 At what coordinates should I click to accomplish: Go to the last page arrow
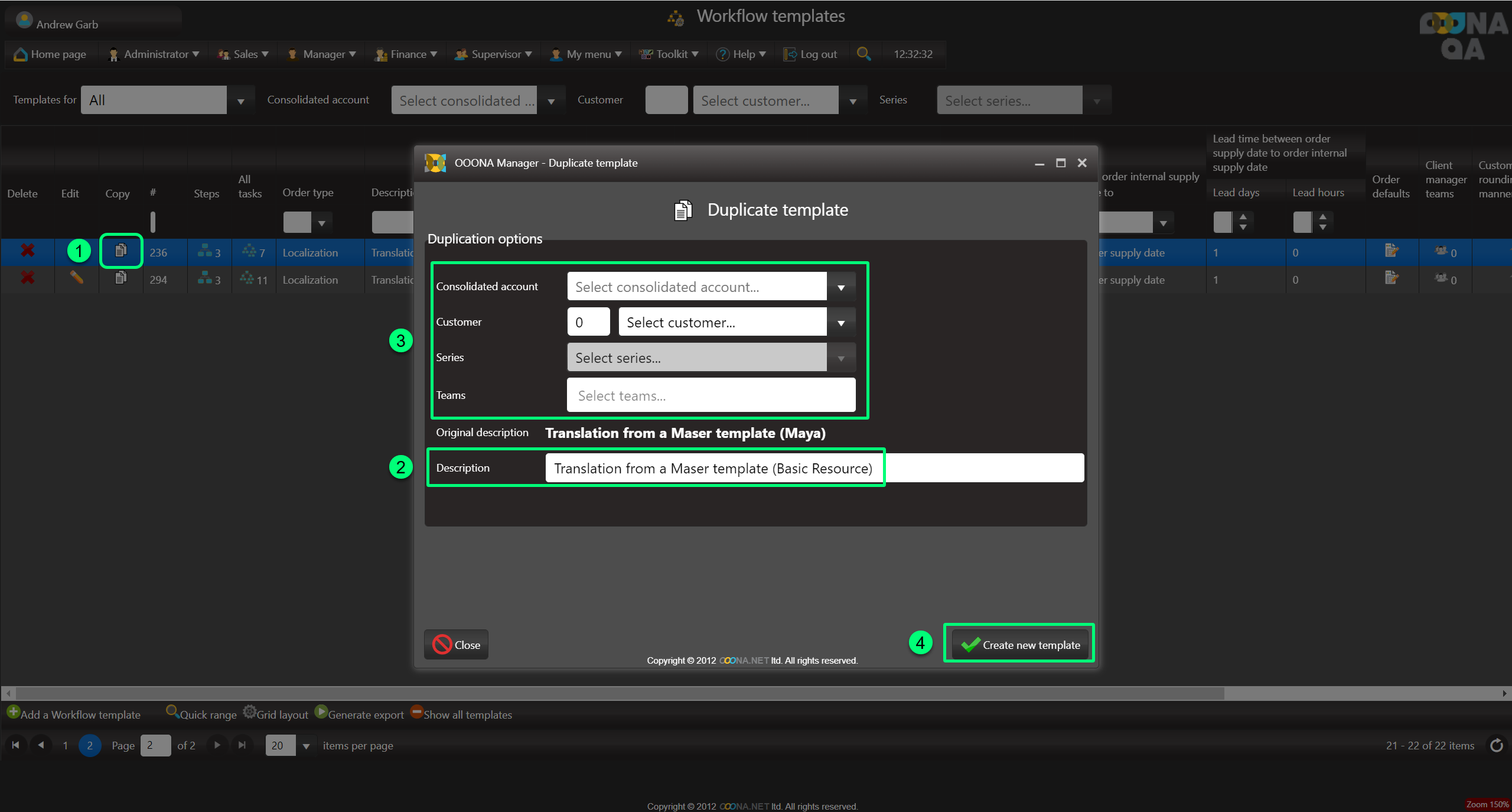242,745
